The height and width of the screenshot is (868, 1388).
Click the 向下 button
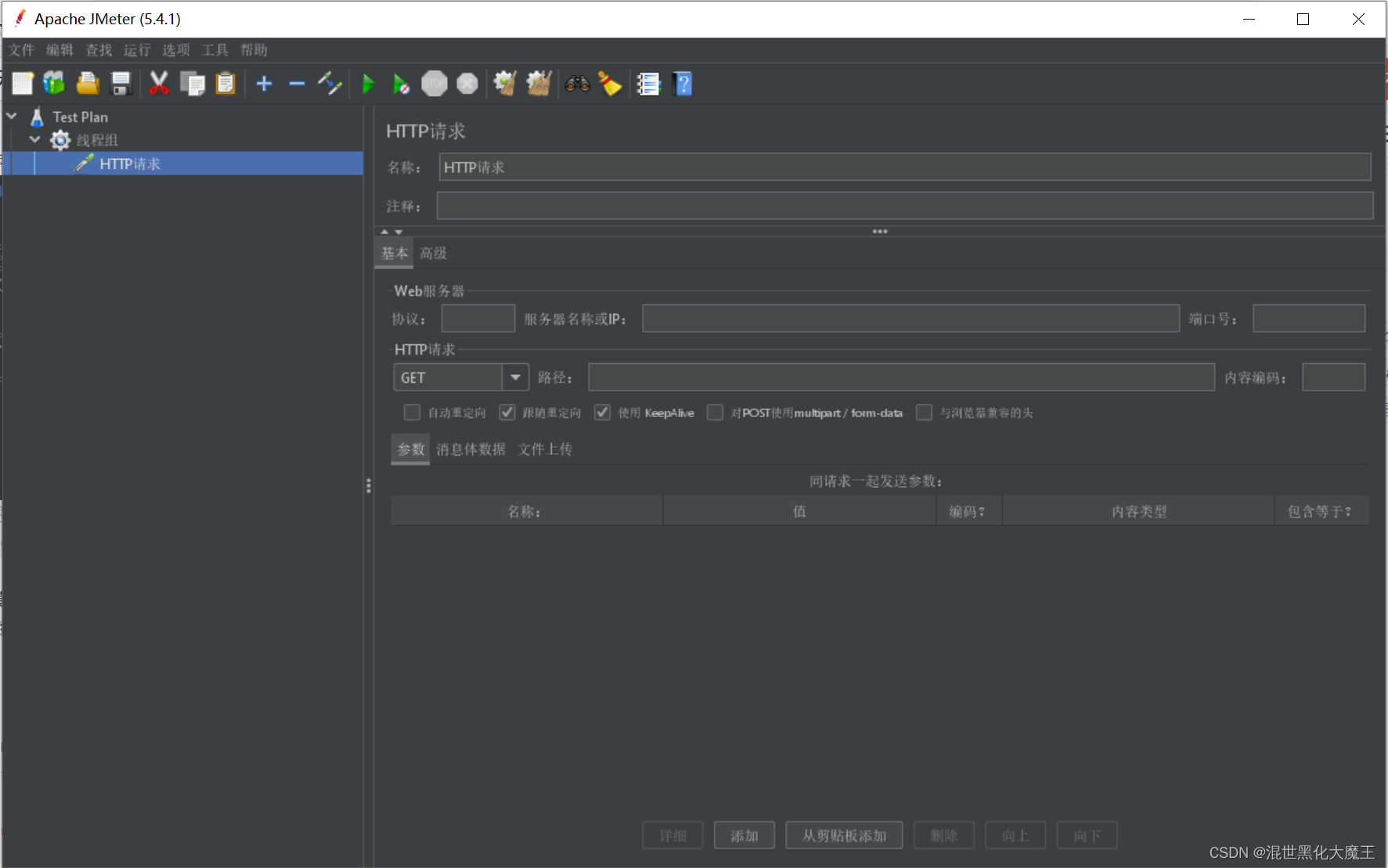1087,836
